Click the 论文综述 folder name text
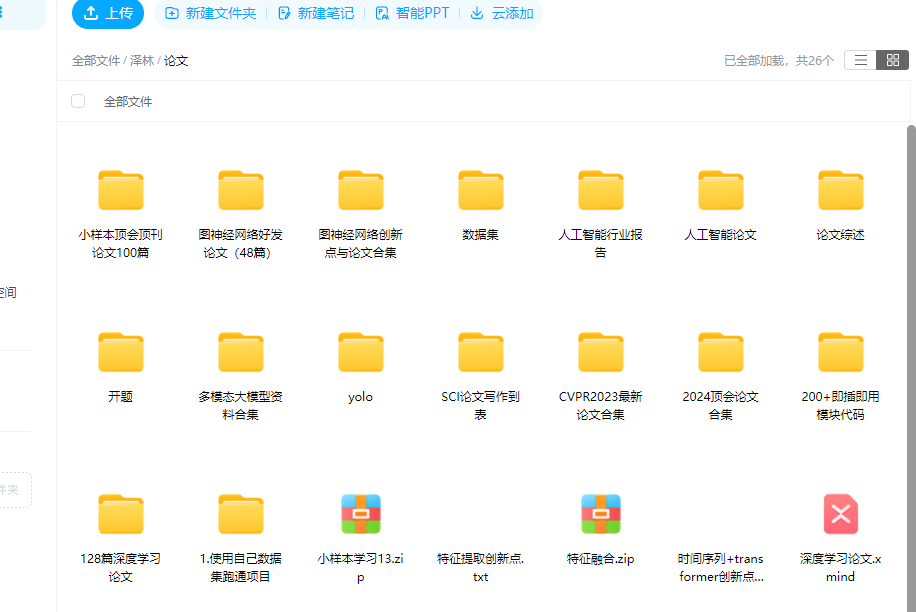Screen dimensions: 916x612 tap(840, 235)
